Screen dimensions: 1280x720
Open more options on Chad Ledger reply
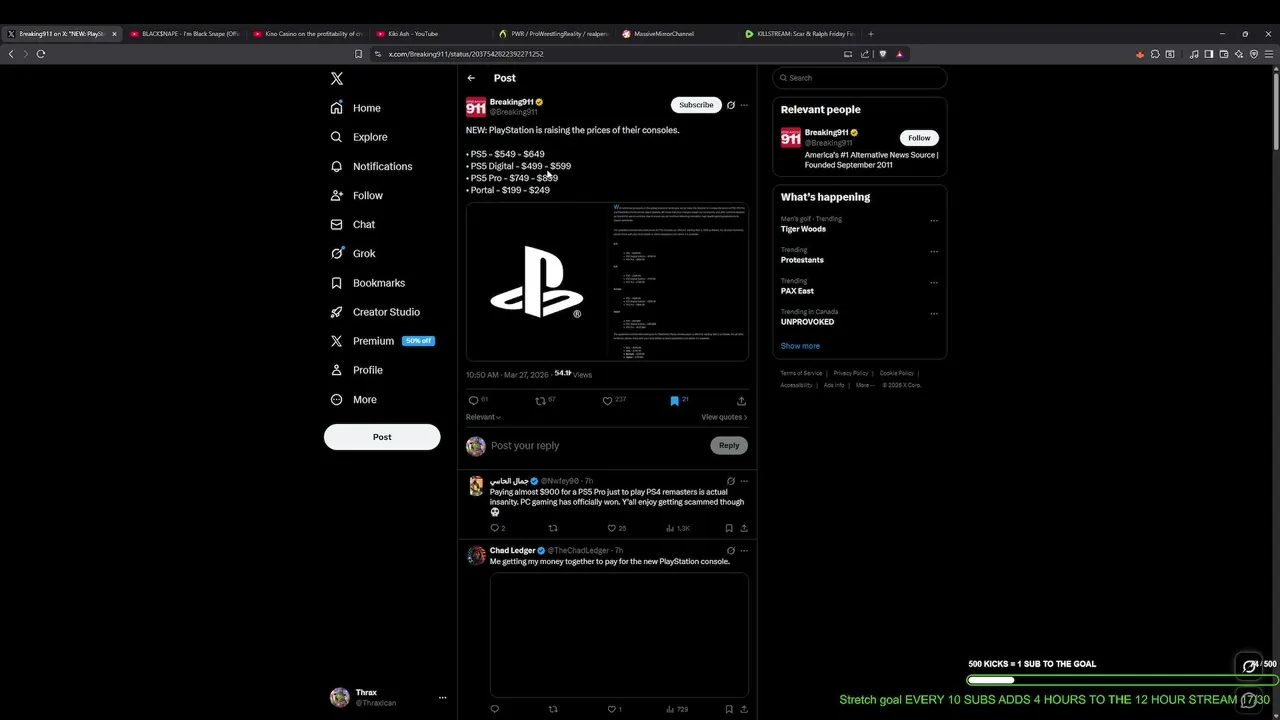pyautogui.click(x=744, y=551)
